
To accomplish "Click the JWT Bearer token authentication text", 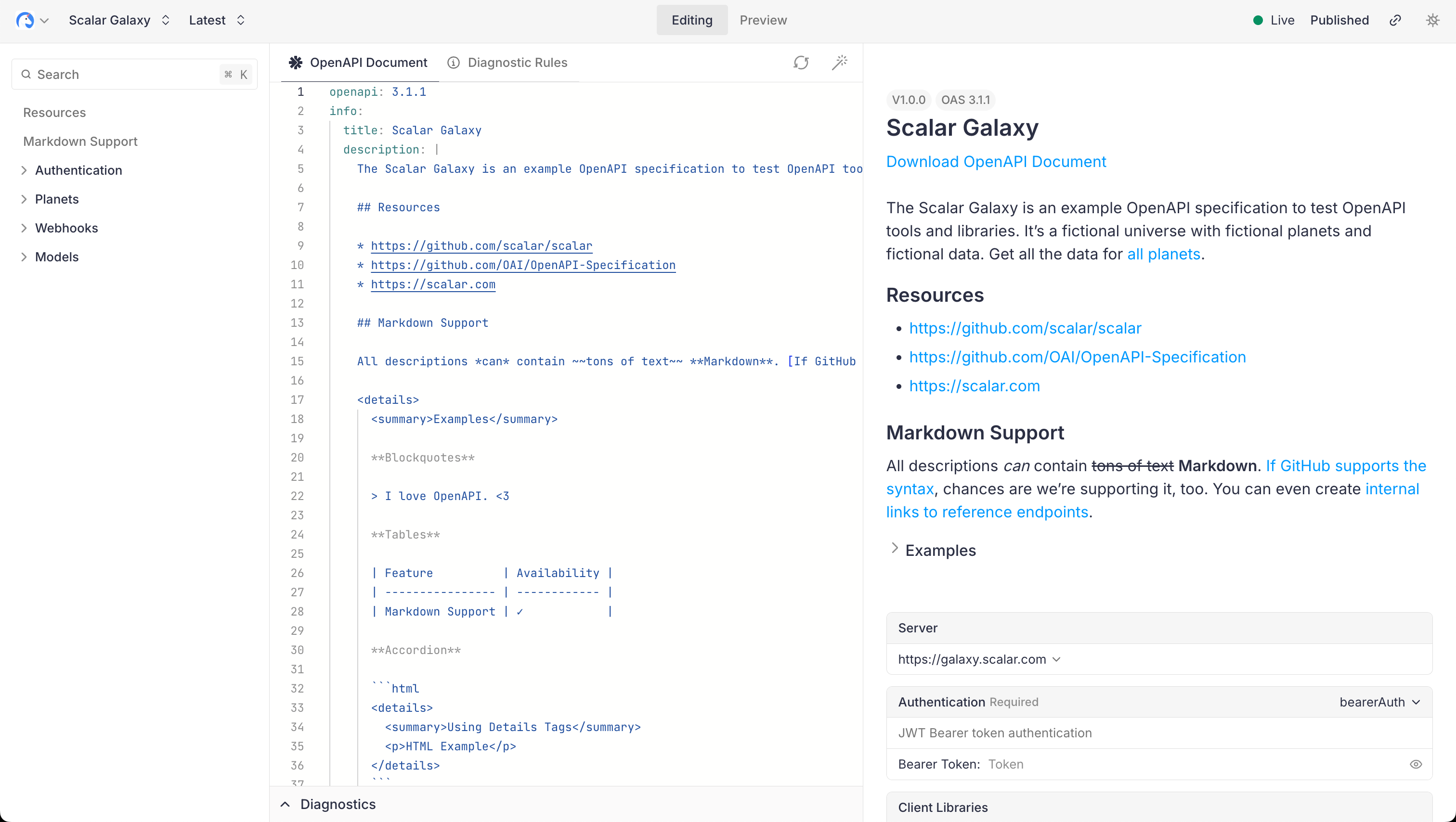I will (x=994, y=733).
